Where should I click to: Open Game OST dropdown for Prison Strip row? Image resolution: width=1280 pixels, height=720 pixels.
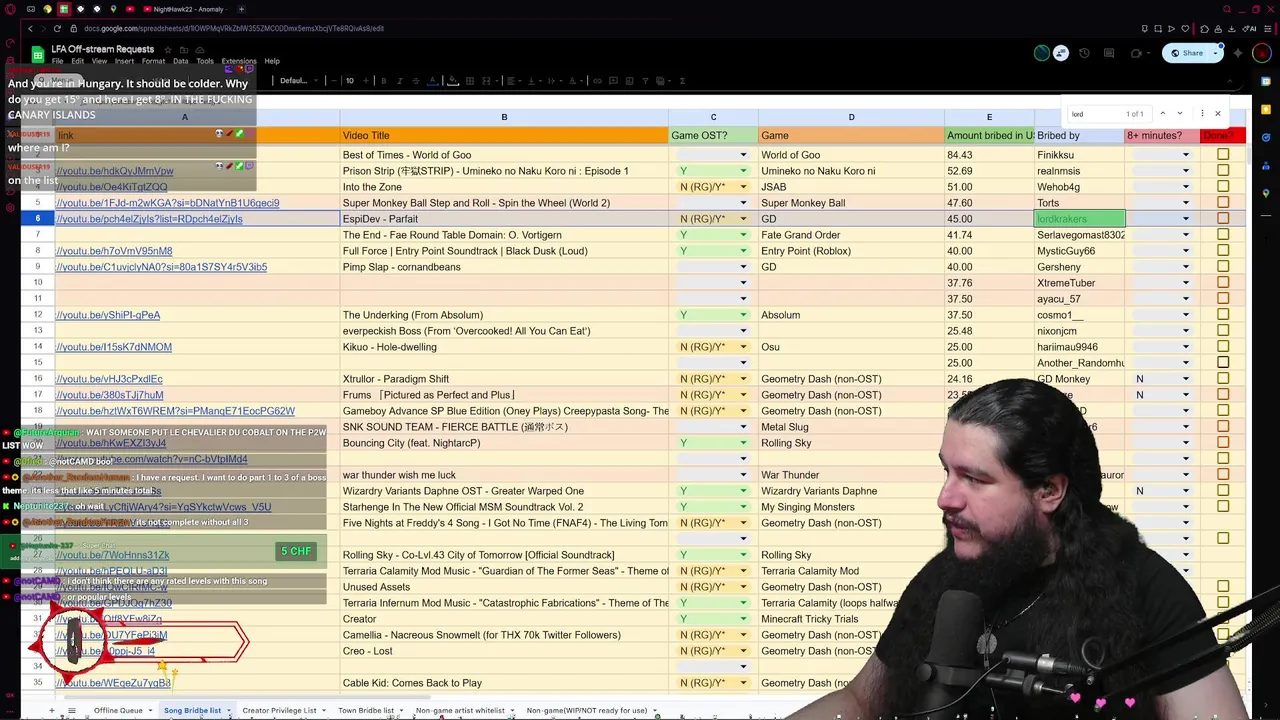pos(743,171)
